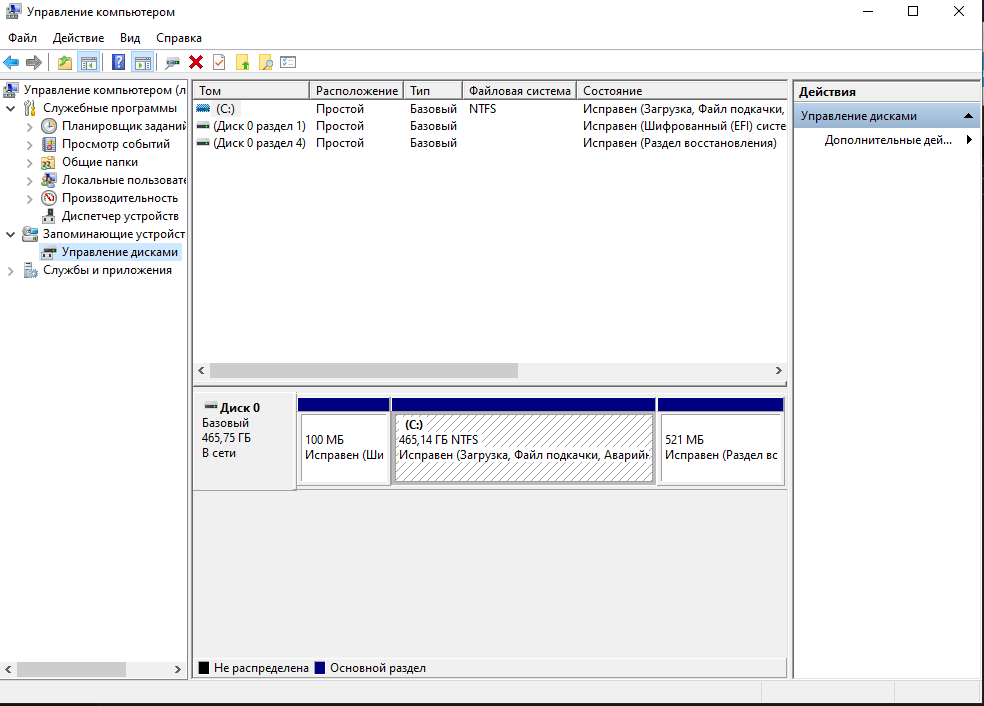
Task: Open the Справка menu
Action: tap(179, 38)
